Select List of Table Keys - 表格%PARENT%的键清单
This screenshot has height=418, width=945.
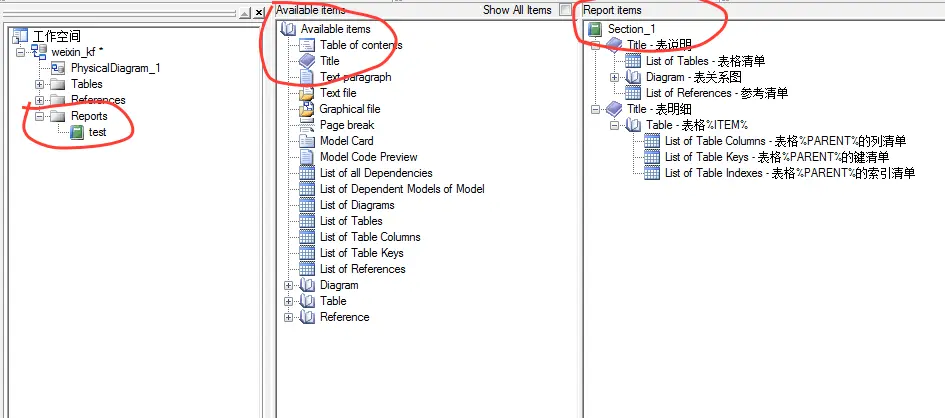coord(777,157)
